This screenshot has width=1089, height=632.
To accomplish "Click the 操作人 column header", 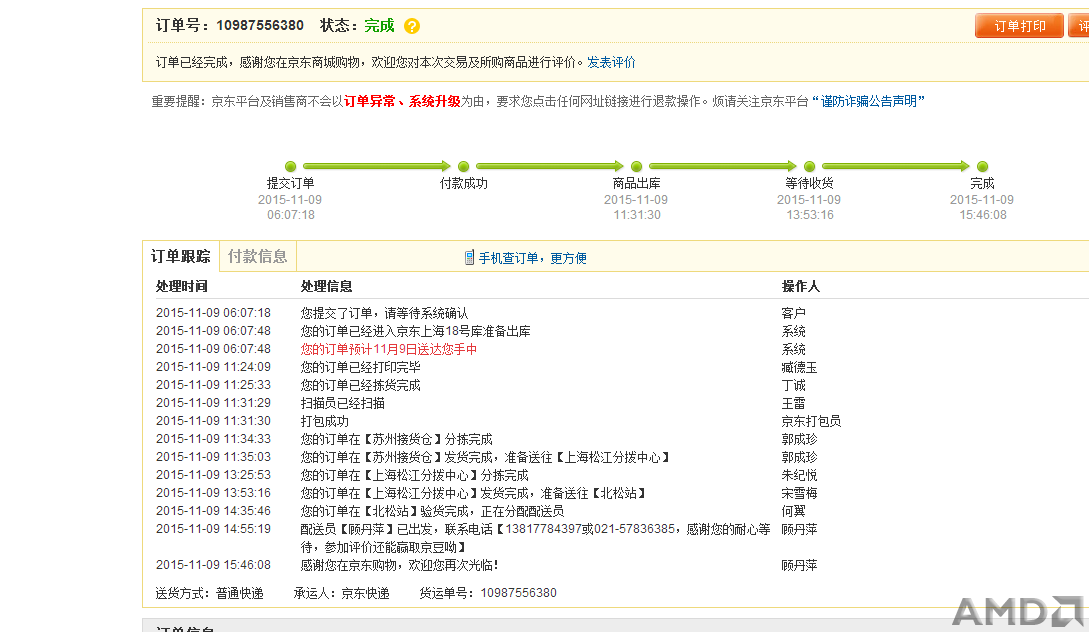I will coord(800,286).
